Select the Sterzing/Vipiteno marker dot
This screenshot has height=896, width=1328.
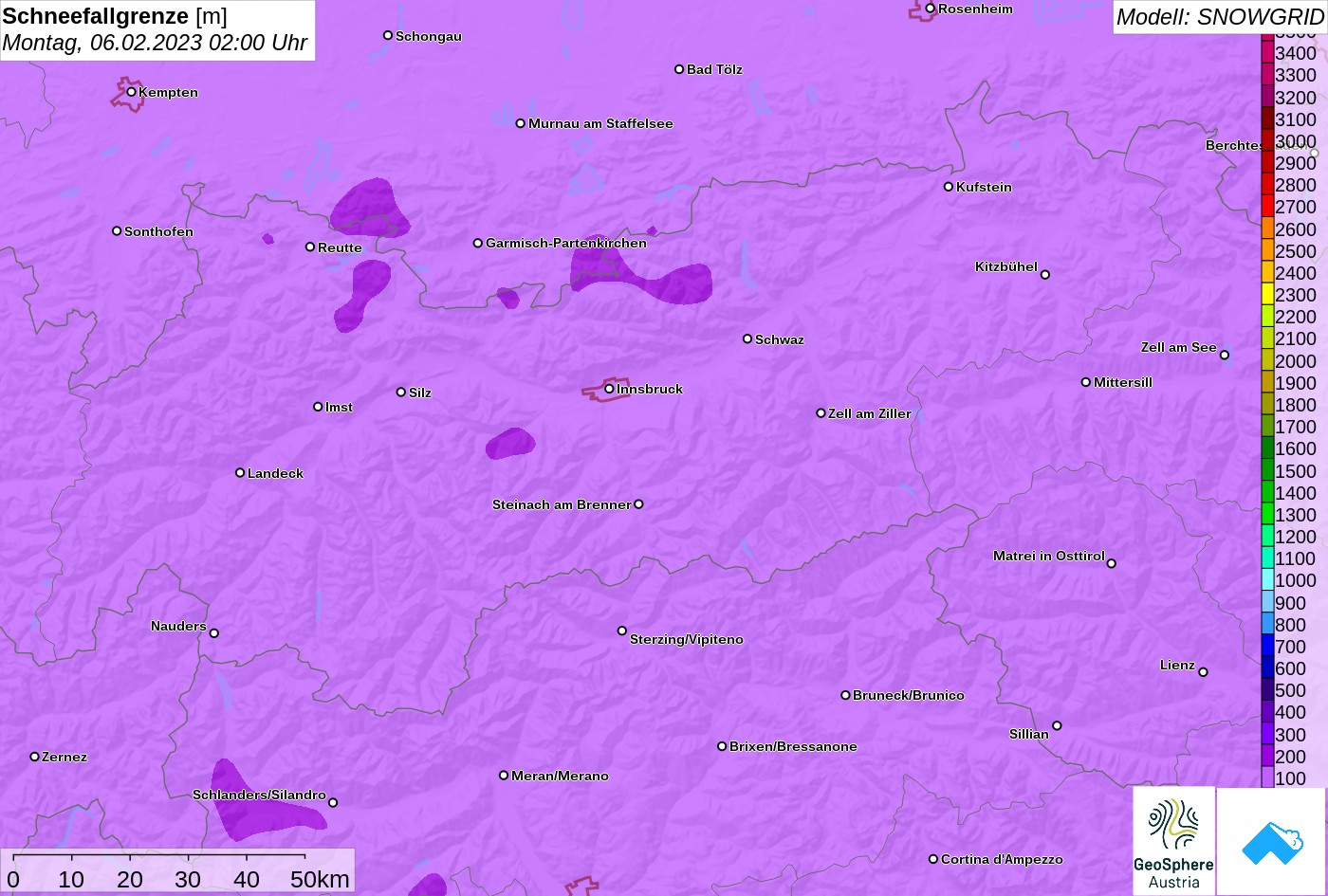point(622,631)
